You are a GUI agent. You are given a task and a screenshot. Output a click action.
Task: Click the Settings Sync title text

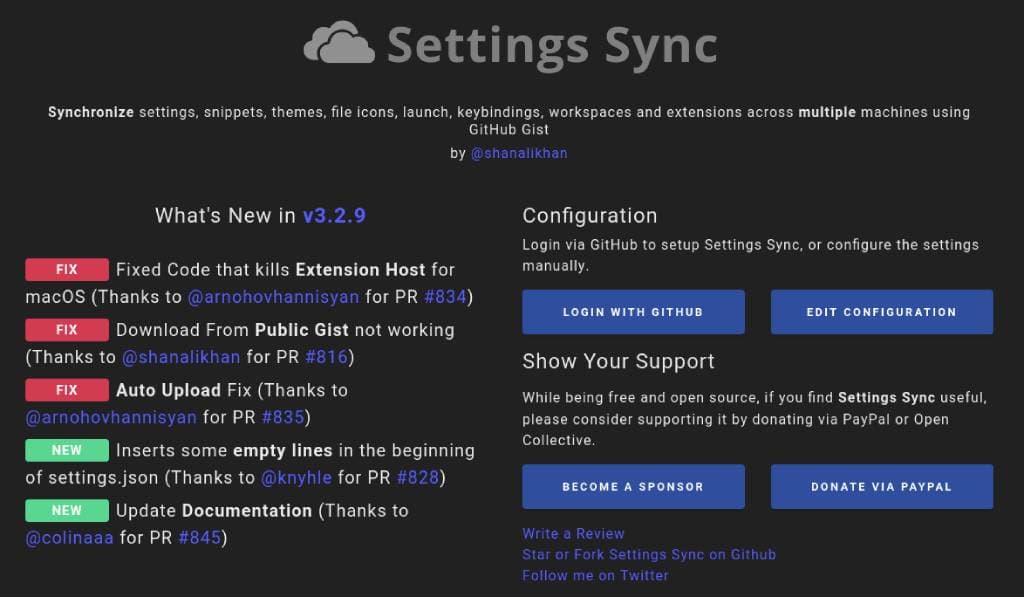552,46
